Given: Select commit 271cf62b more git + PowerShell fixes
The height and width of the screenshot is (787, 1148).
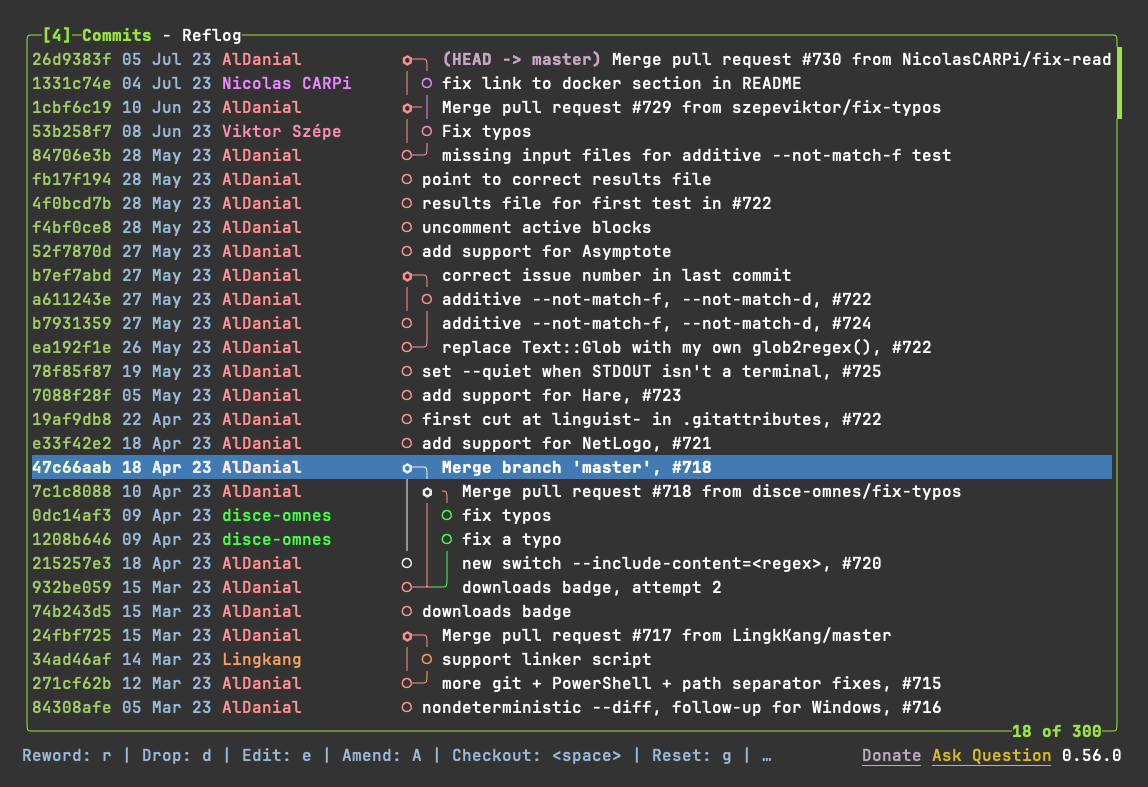Looking at the screenshot, I should tap(572, 684).
